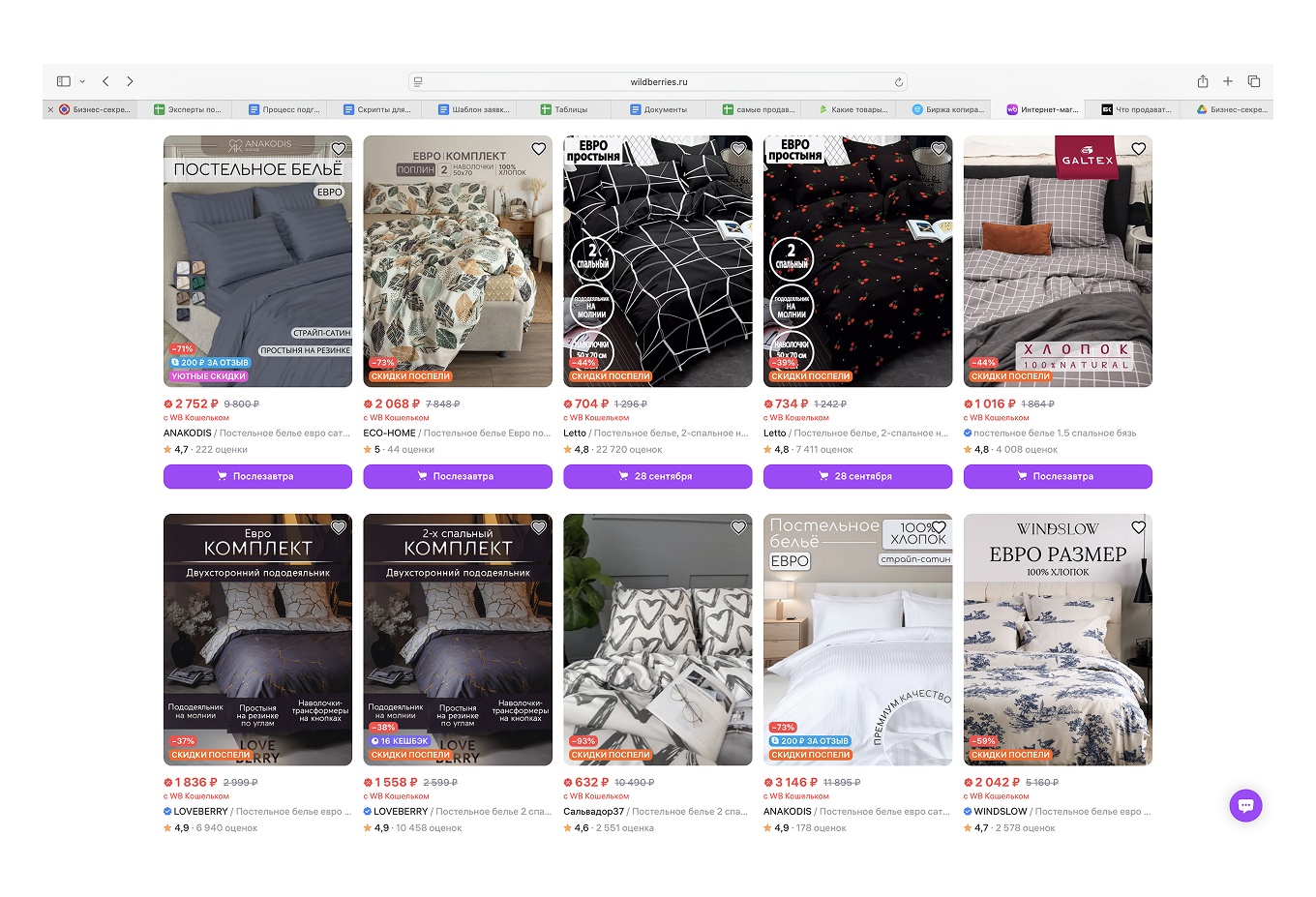The image size is (1316, 897).
Task: Open Letto title with 7 411 ratings
Action: (x=856, y=434)
